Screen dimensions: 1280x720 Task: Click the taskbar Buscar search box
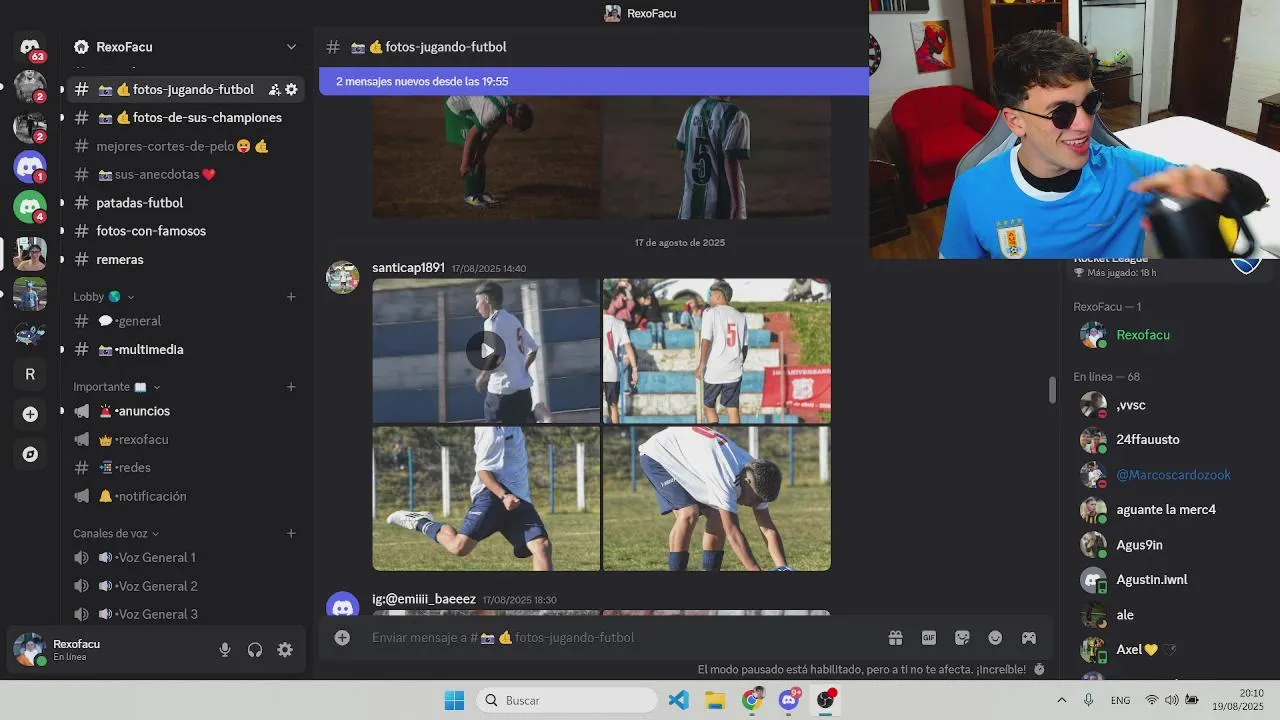(566, 700)
